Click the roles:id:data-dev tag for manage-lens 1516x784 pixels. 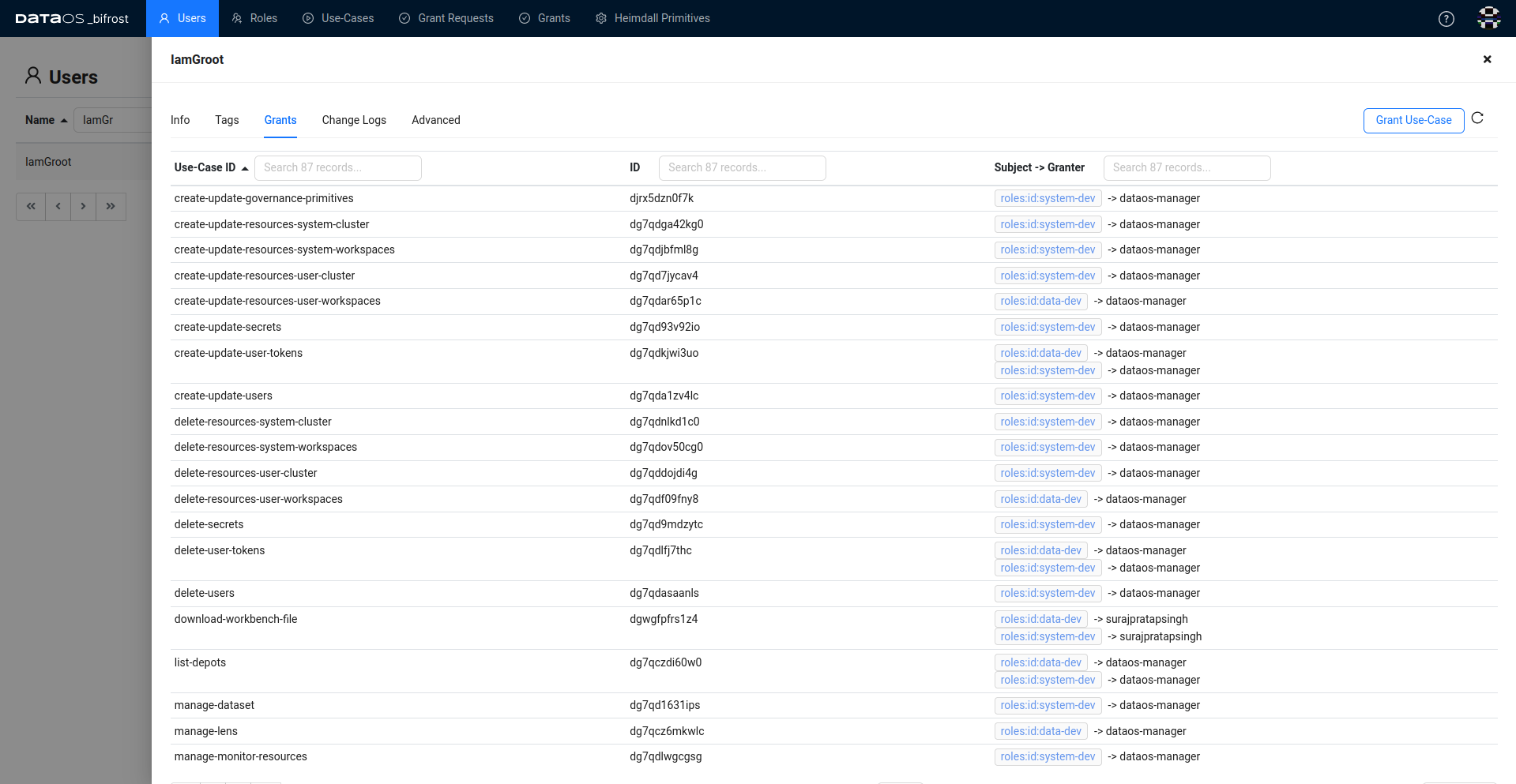click(x=1040, y=731)
